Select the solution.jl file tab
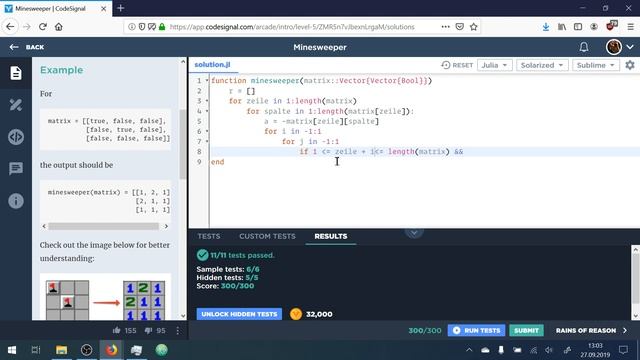Screen dimensions: 640x360 pos(212,64)
